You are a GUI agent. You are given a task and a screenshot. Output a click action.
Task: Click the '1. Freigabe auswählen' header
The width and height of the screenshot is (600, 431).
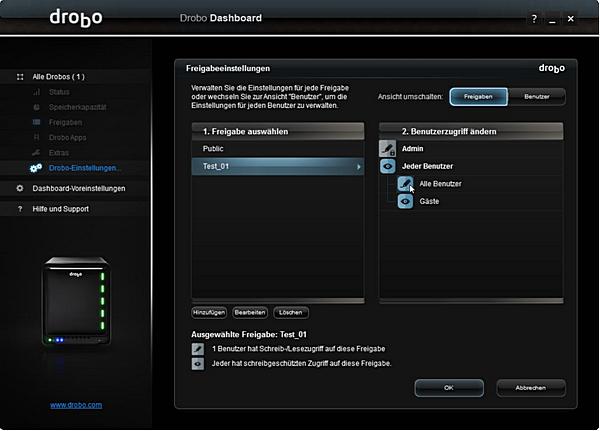click(x=278, y=131)
